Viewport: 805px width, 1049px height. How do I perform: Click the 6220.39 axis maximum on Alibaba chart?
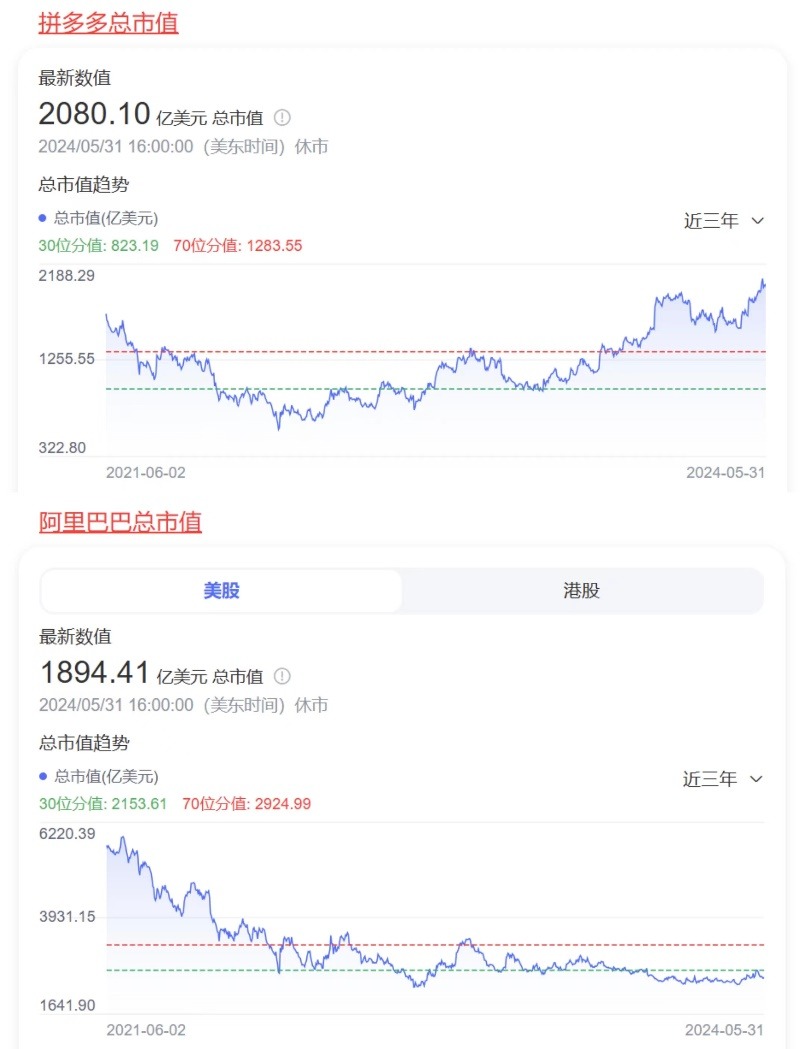(x=67, y=833)
